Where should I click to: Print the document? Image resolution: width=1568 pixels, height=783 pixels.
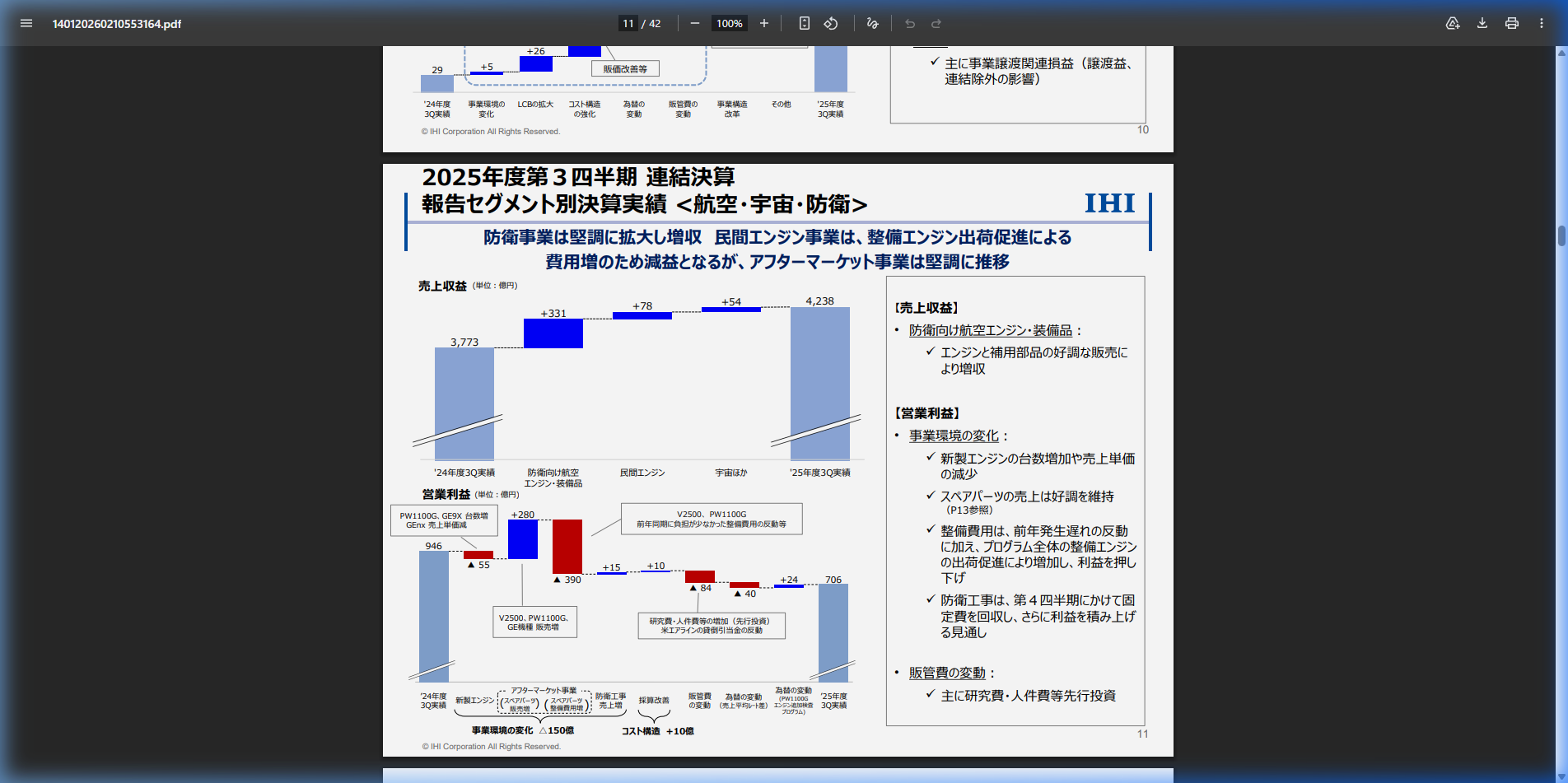1512,23
